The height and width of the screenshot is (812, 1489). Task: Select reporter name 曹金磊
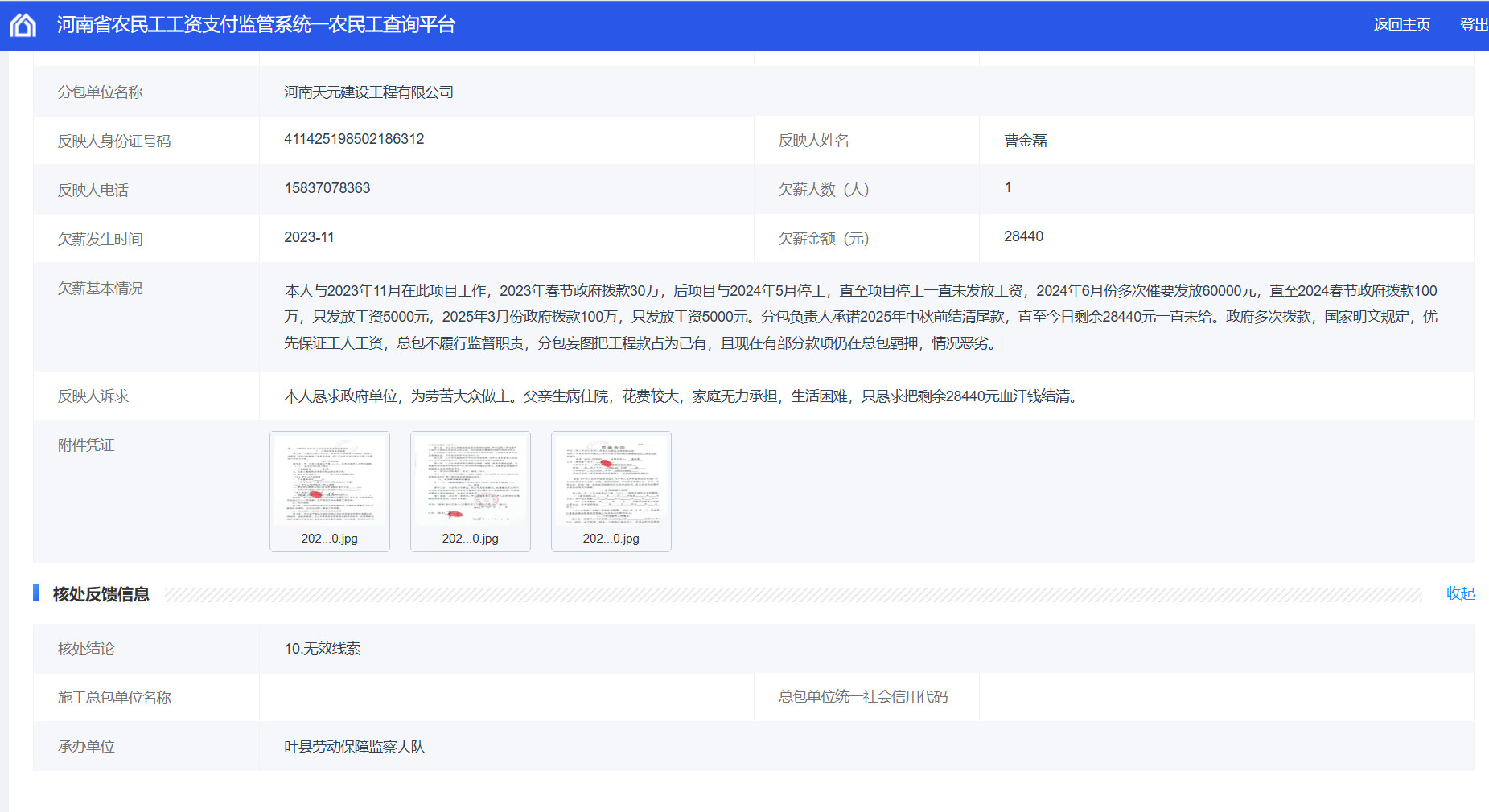1026,141
